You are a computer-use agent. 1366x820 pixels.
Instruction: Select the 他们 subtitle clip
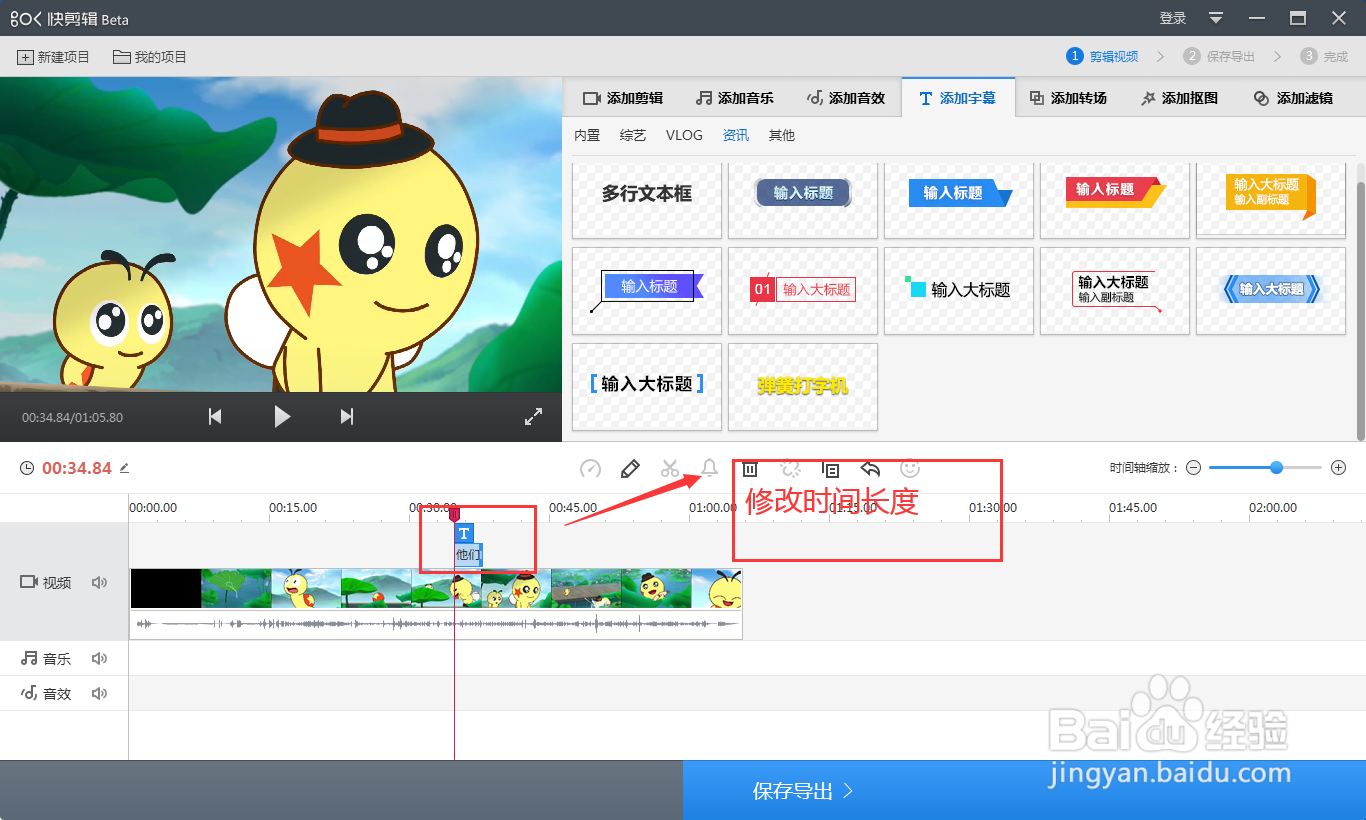tap(468, 555)
